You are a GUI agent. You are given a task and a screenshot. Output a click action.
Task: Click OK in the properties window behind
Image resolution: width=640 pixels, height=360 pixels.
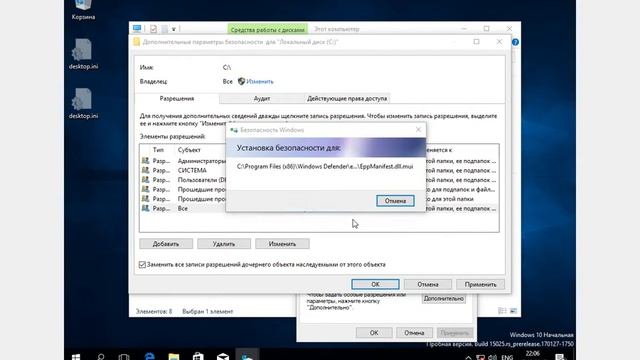tap(374, 333)
